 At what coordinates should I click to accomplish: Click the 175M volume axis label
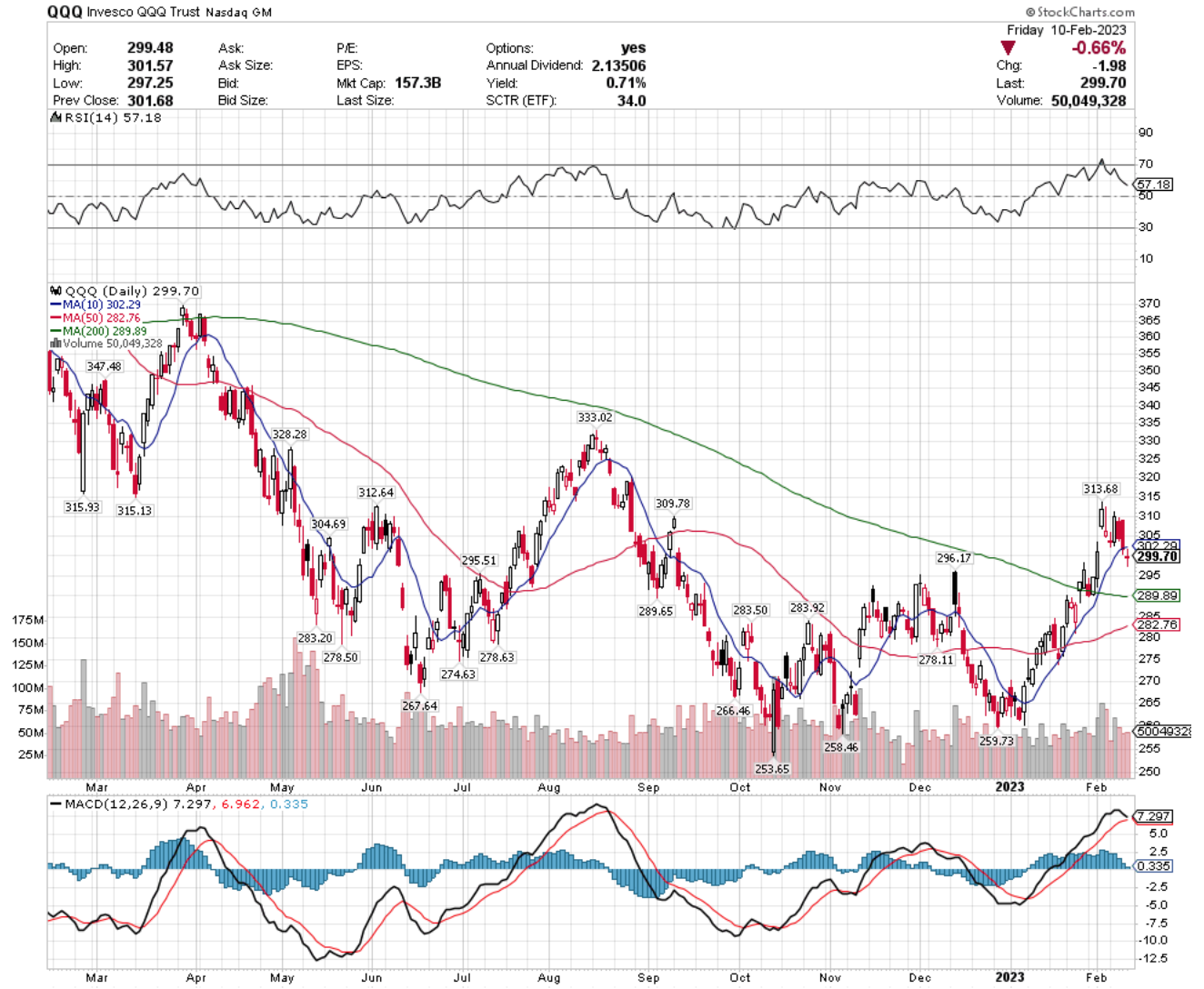click(27, 620)
